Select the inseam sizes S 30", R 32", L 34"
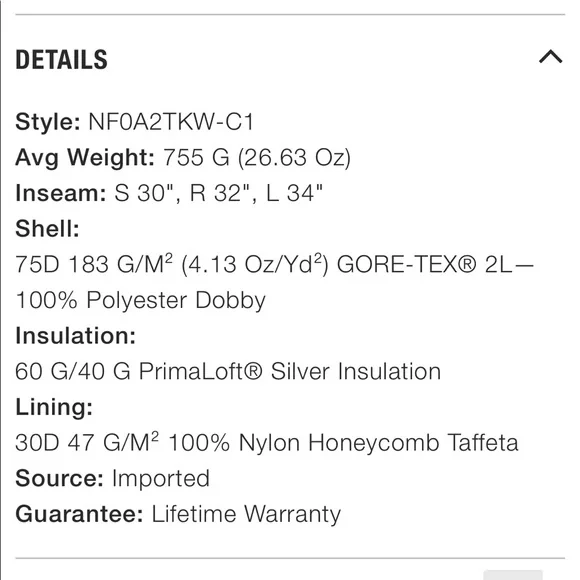The width and height of the screenshot is (580, 580). [218, 193]
